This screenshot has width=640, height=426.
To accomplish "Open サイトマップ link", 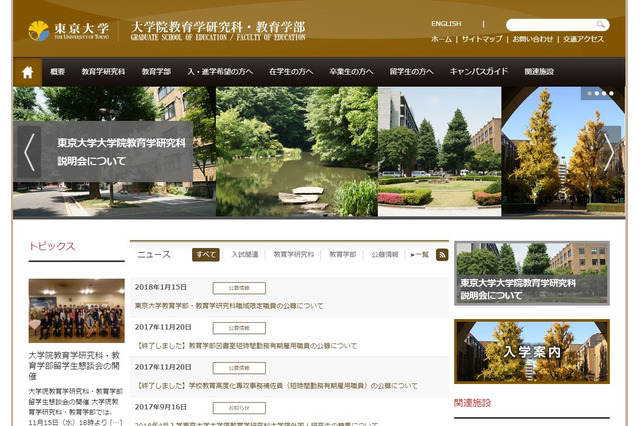I will (x=482, y=39).
